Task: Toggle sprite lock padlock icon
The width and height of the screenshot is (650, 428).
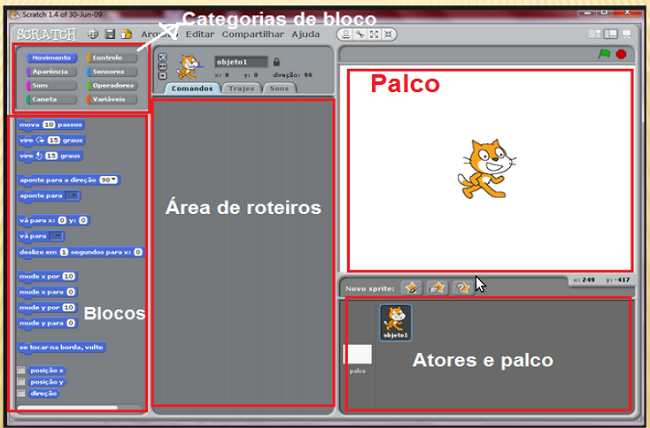Action: coord(276,62)
